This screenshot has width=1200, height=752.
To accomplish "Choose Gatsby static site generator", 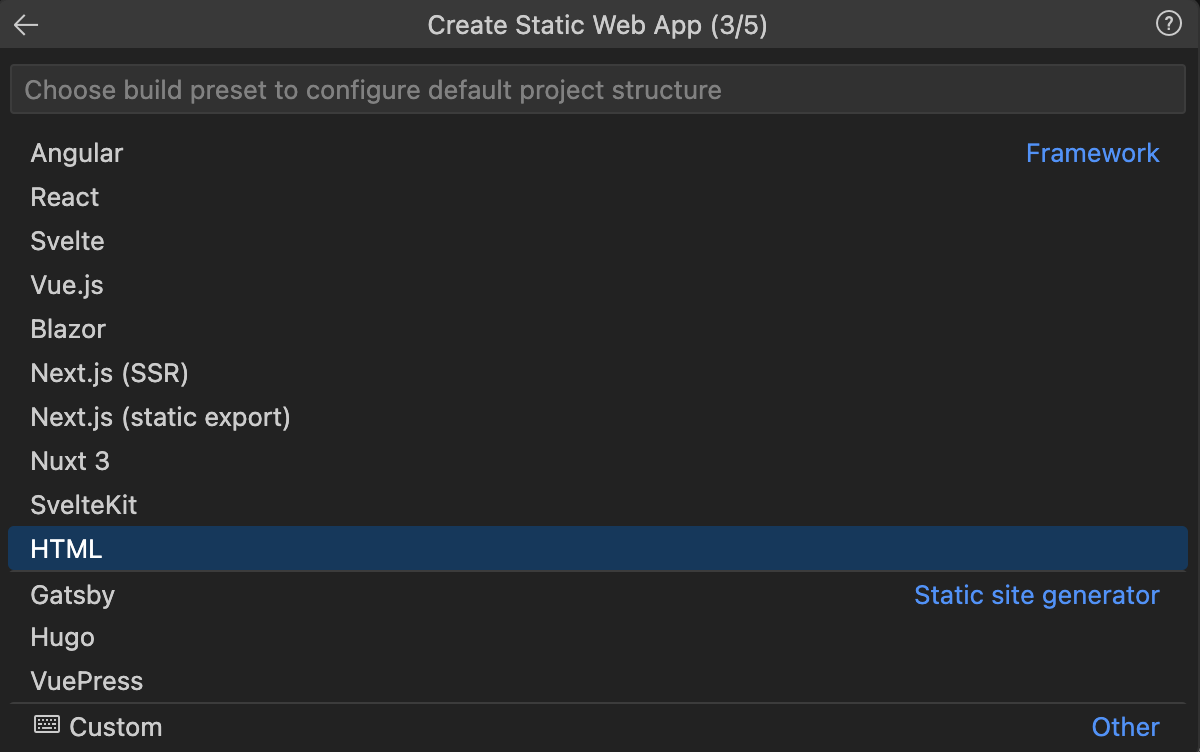I will [72, 595].
